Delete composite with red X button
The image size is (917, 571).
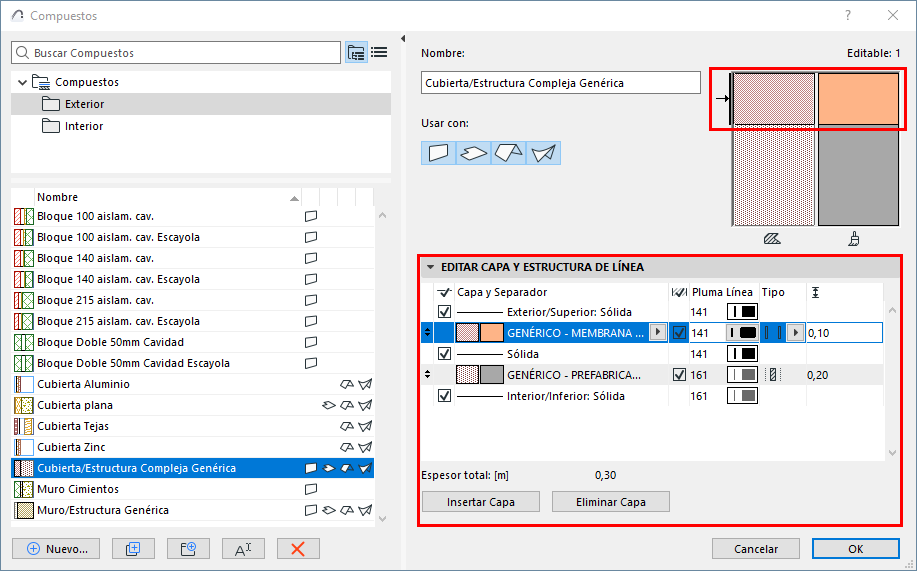pyautogui.click(x=298, y=549)
